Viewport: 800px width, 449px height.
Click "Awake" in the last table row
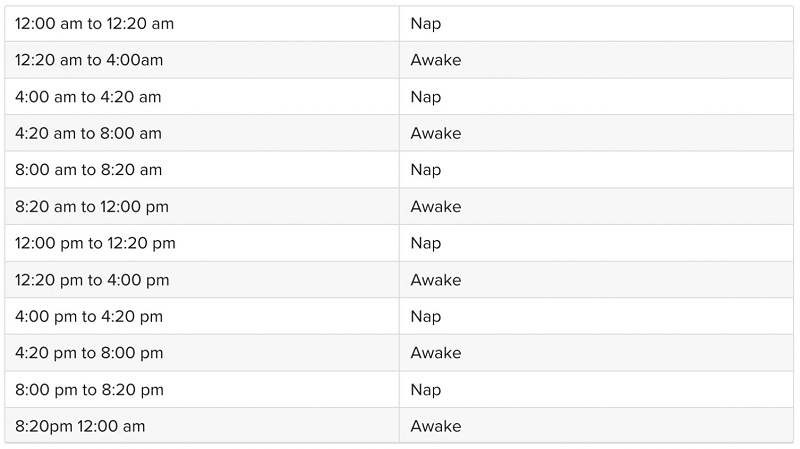[436, 426]
